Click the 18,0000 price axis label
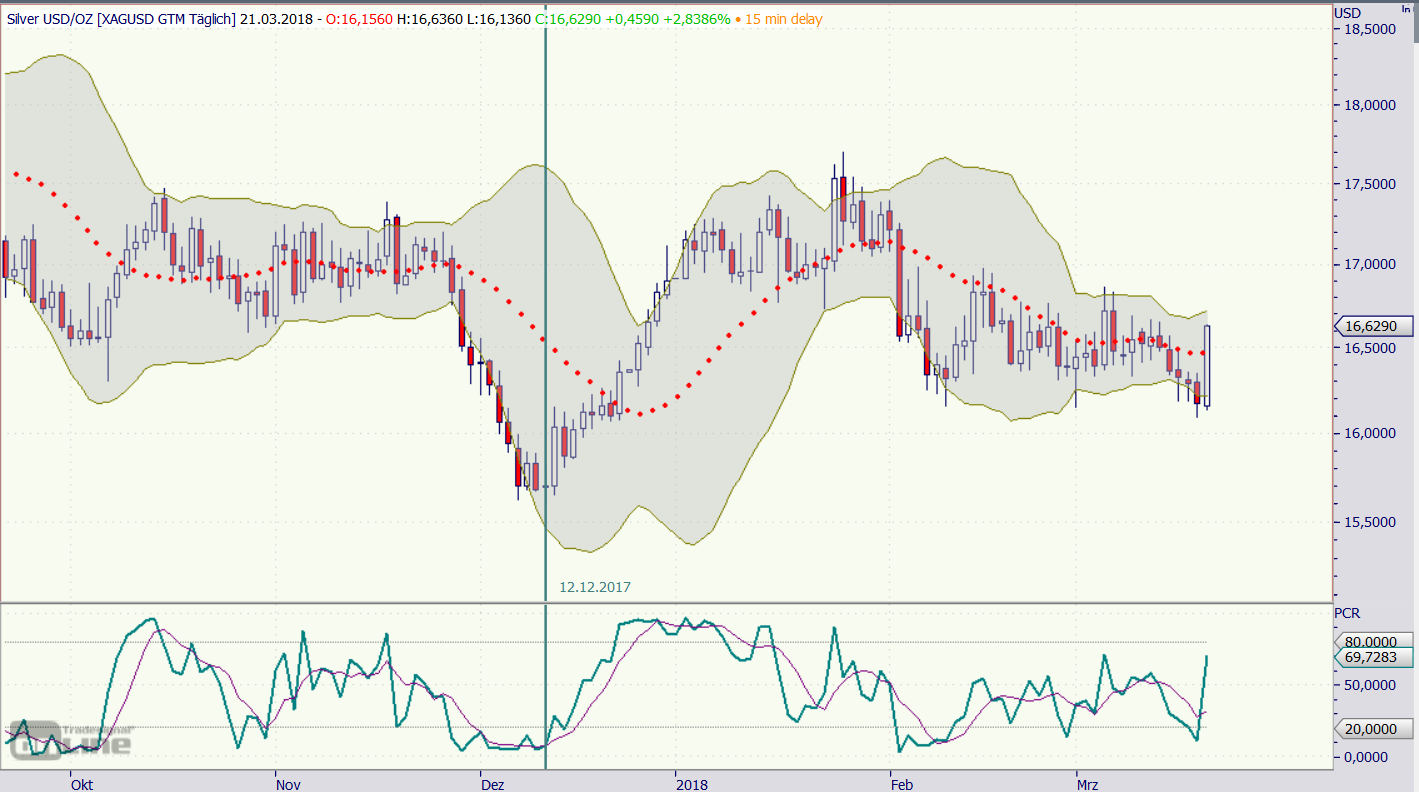This screenshot has width=1419, height=792. point(1369,105)
